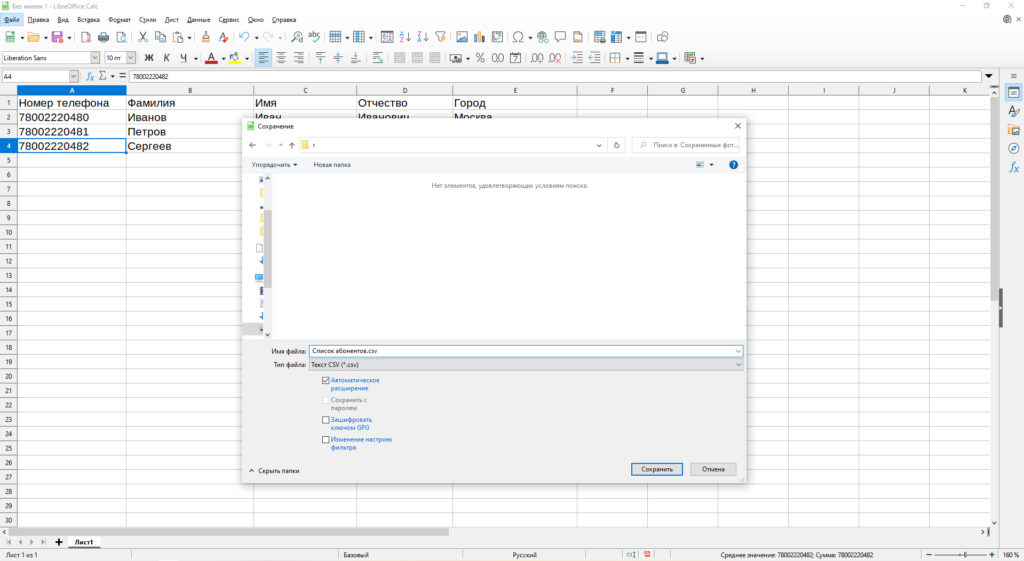Image resolution: width=1024 pixels, height=561 pixels.
Task: Open the Function Wizard fx icon
Action: click(x=90, y=76)
